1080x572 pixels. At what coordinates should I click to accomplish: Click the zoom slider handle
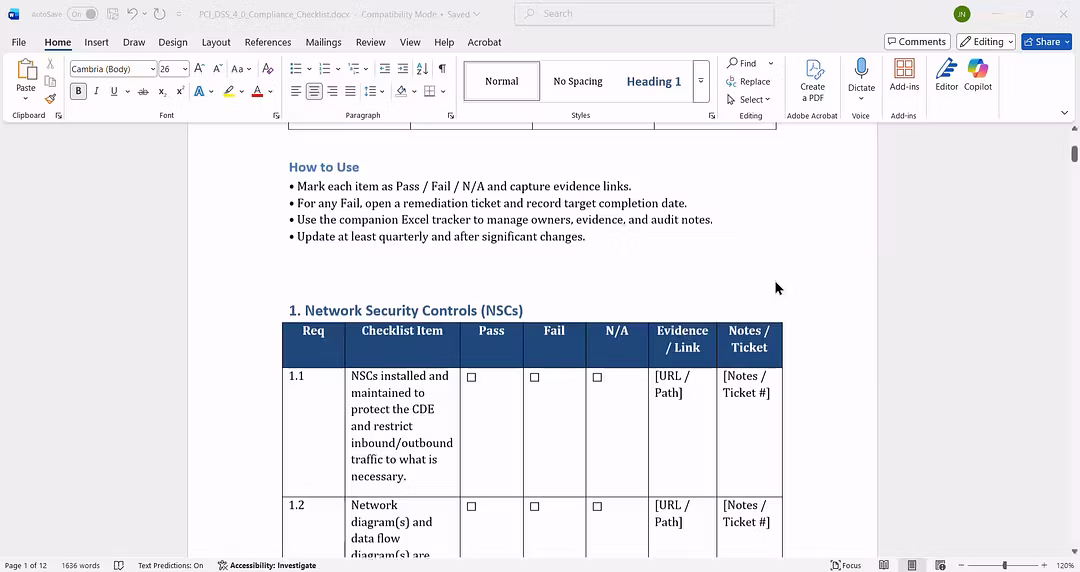click(x=1005, y=565)
